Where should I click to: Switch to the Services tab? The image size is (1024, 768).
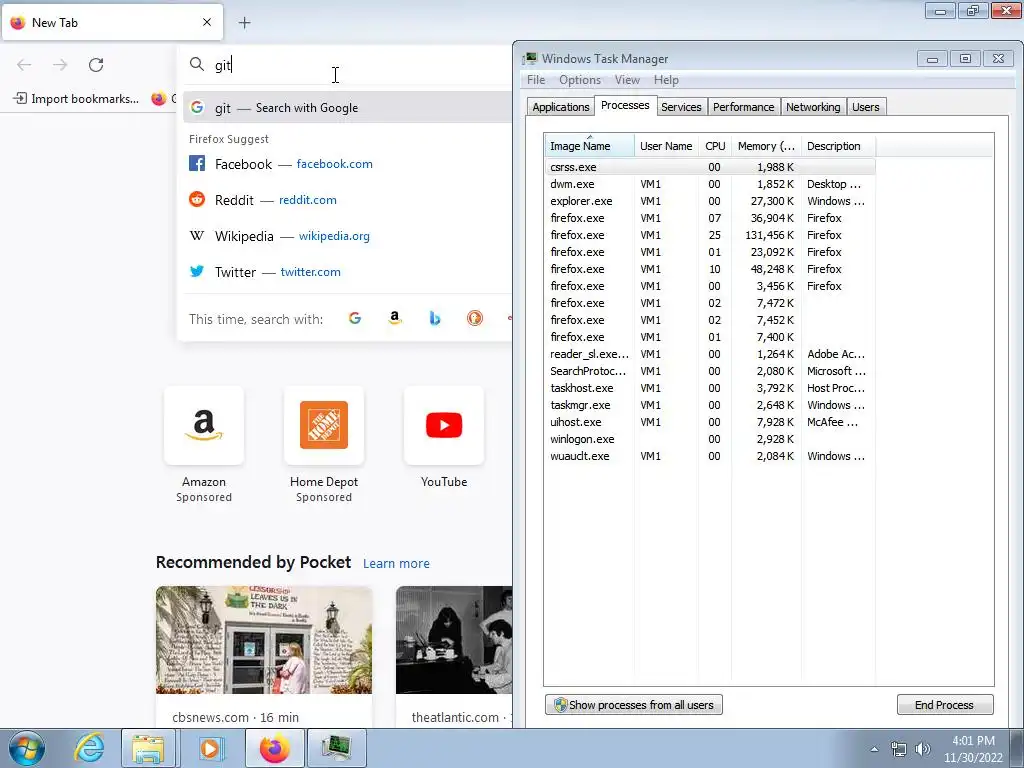click(x=681, y=107)
